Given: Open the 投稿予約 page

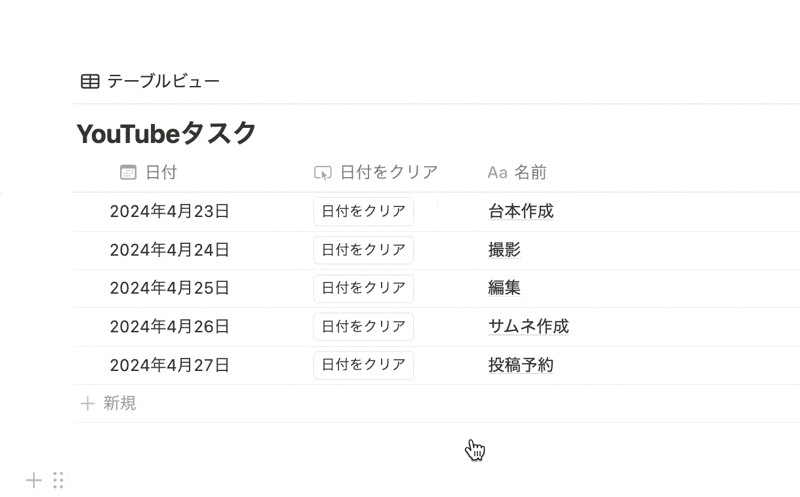Looking at the screenshot, I should click(x=521, y=365).
